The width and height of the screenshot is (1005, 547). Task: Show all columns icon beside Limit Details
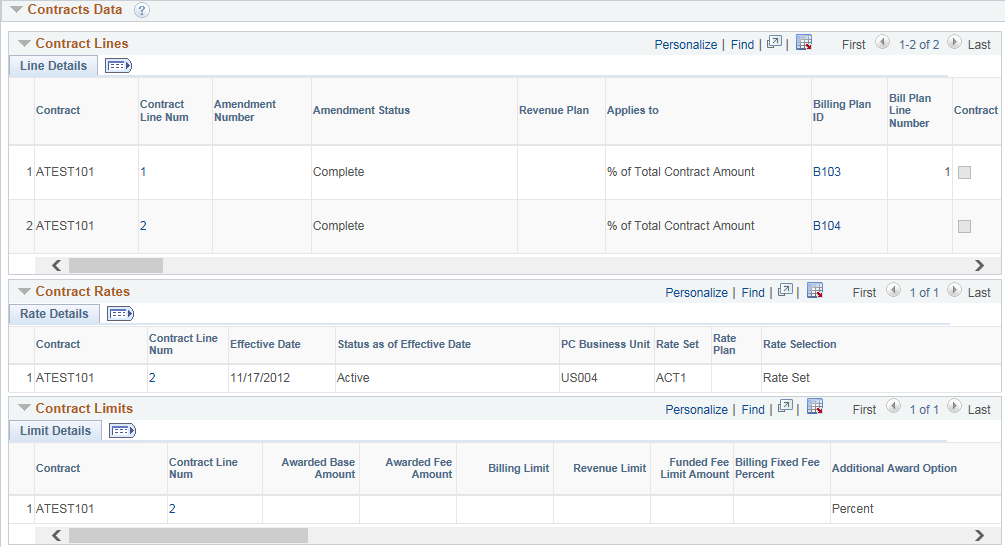122,431
